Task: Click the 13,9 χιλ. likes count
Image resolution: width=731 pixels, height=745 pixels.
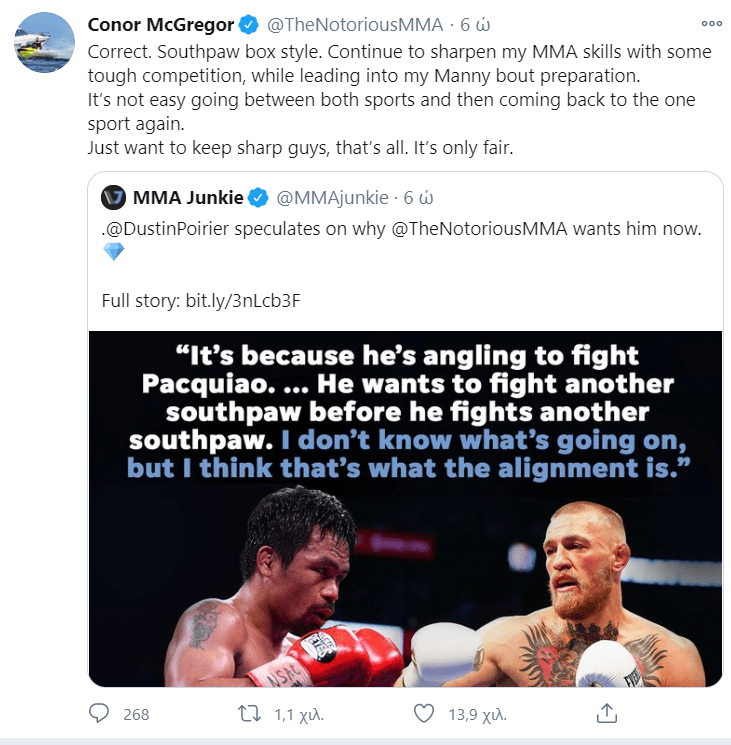Action: coord(478,715)
